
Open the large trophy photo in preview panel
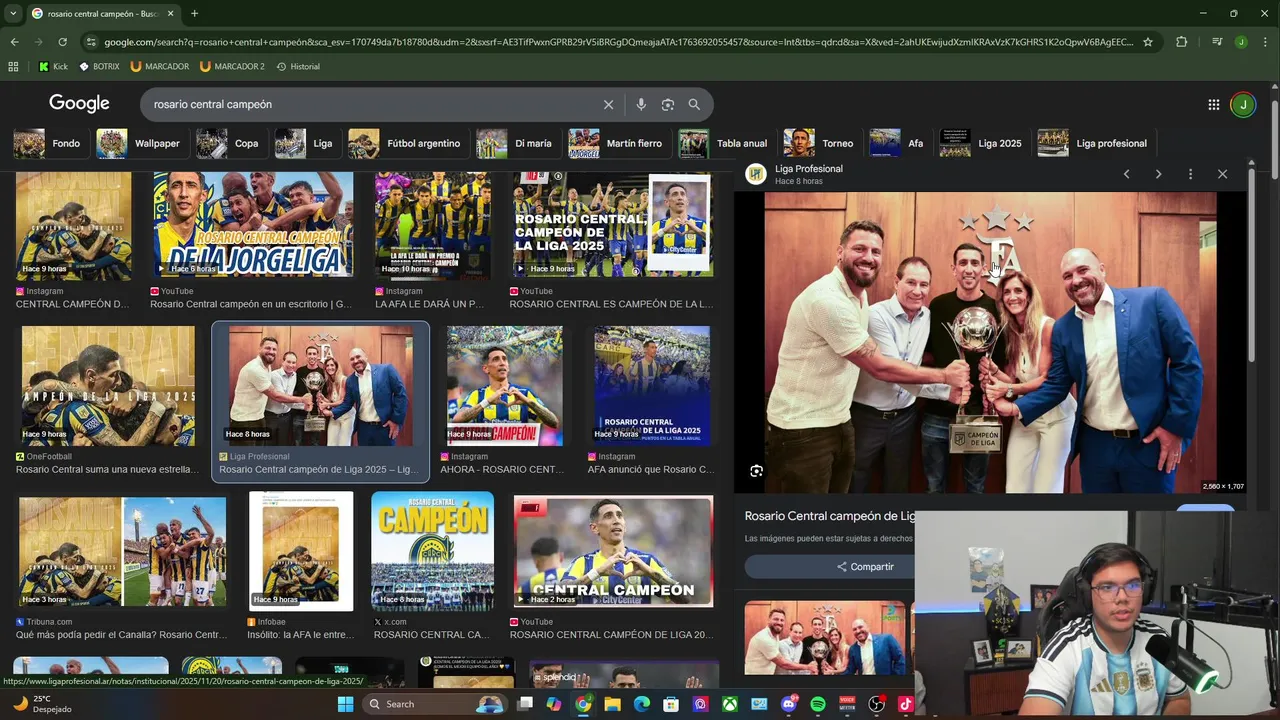point(990,342)
